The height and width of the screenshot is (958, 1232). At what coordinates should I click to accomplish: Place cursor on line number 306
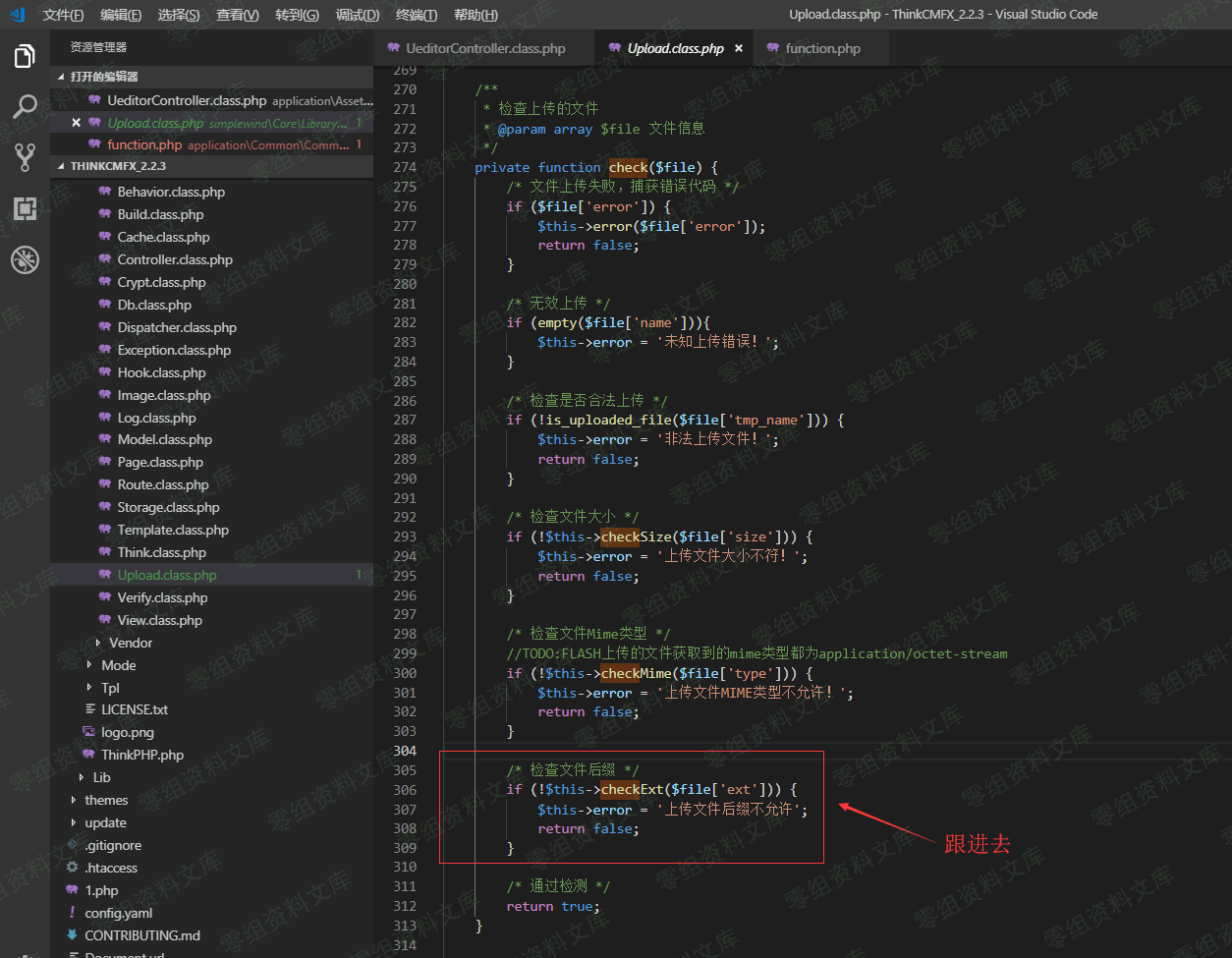(x=405, y=790)
